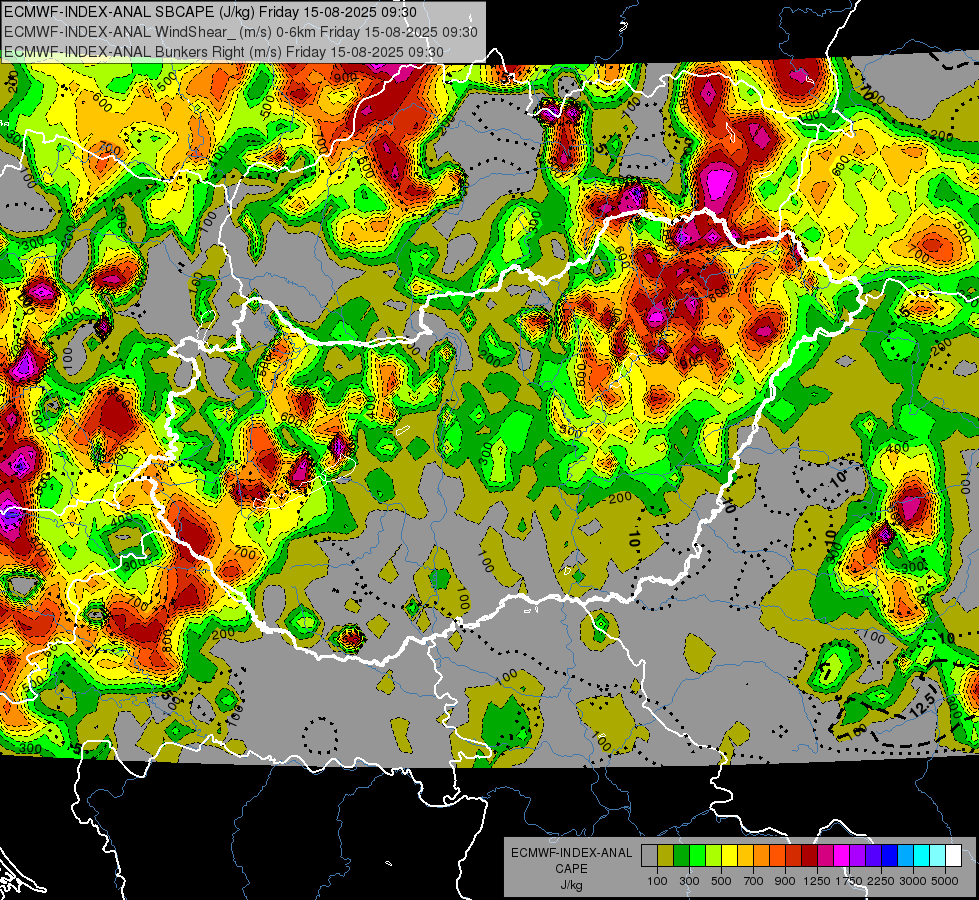Click the 2250 value in the legend scale
Image resolution: width=979 pixels, height=900 pixels.
tap(881, 881)
